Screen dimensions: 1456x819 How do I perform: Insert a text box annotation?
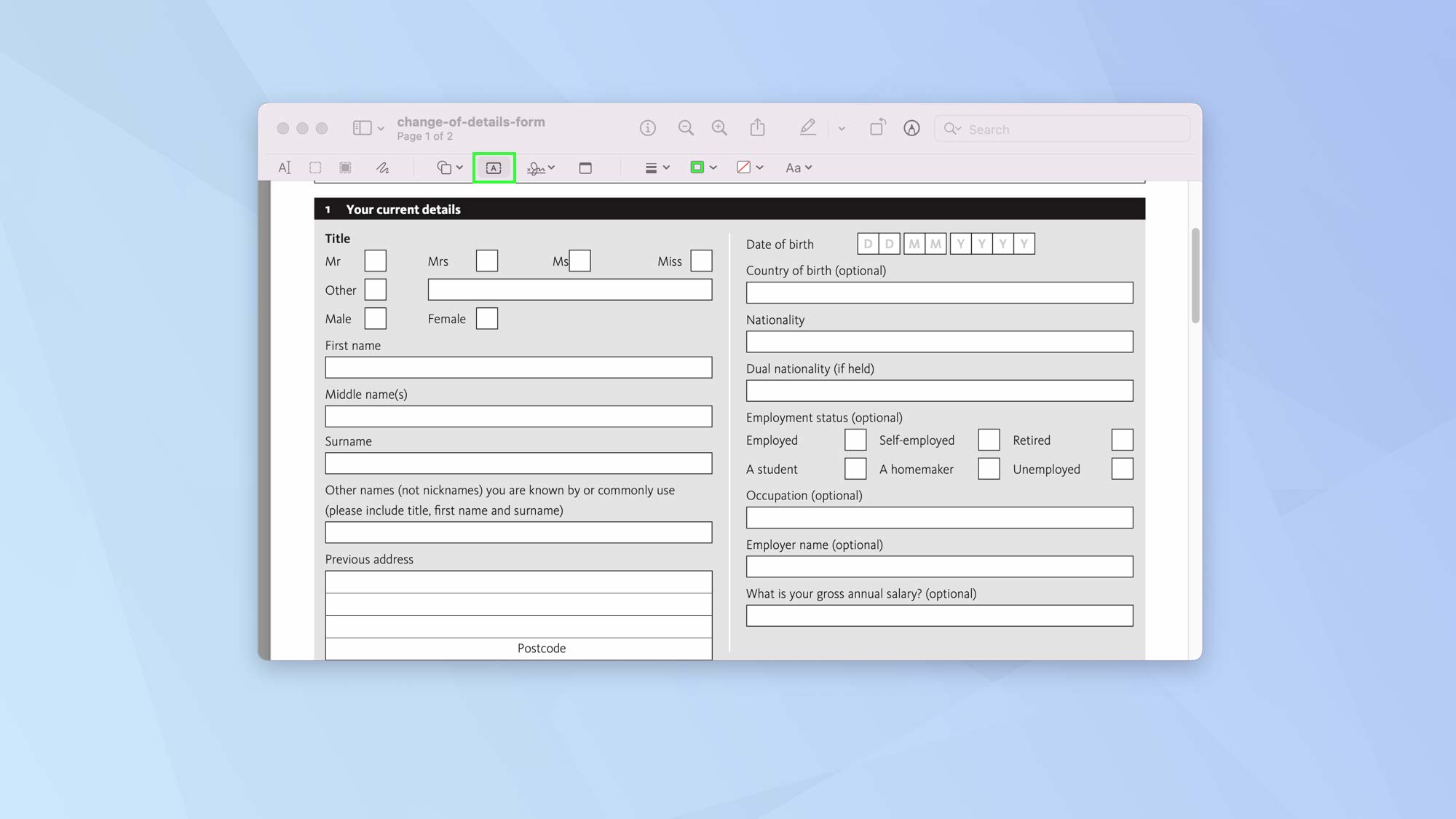click(x=494, y=167)
